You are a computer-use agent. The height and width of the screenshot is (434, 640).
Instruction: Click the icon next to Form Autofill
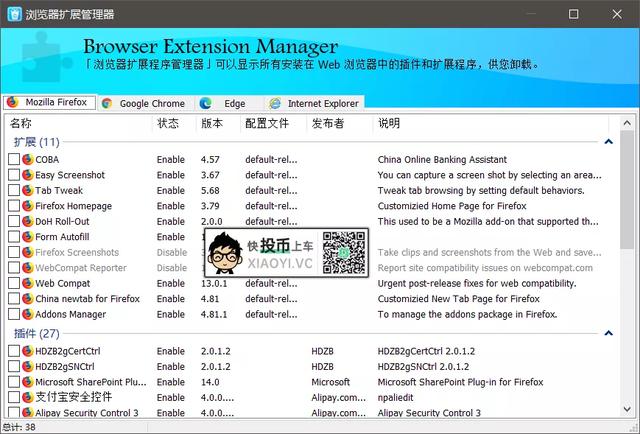[28, 237]
